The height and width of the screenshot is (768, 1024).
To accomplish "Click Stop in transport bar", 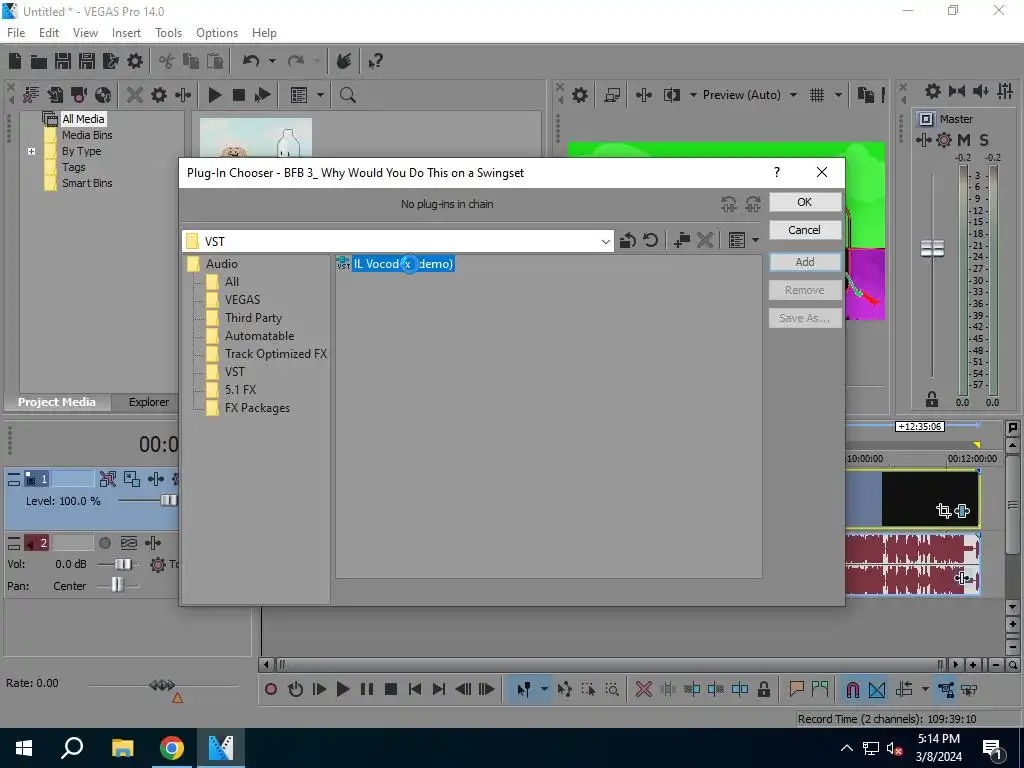I will coord(391,689).
